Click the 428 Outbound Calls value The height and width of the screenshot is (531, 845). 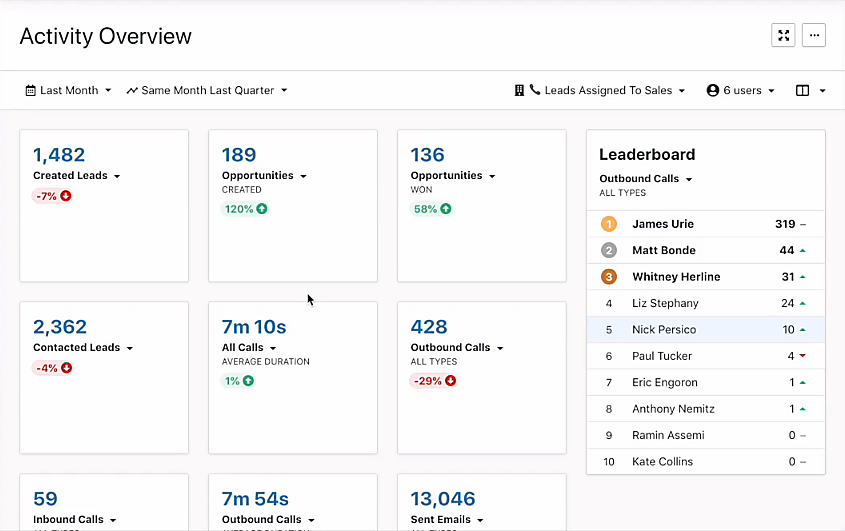429,327
